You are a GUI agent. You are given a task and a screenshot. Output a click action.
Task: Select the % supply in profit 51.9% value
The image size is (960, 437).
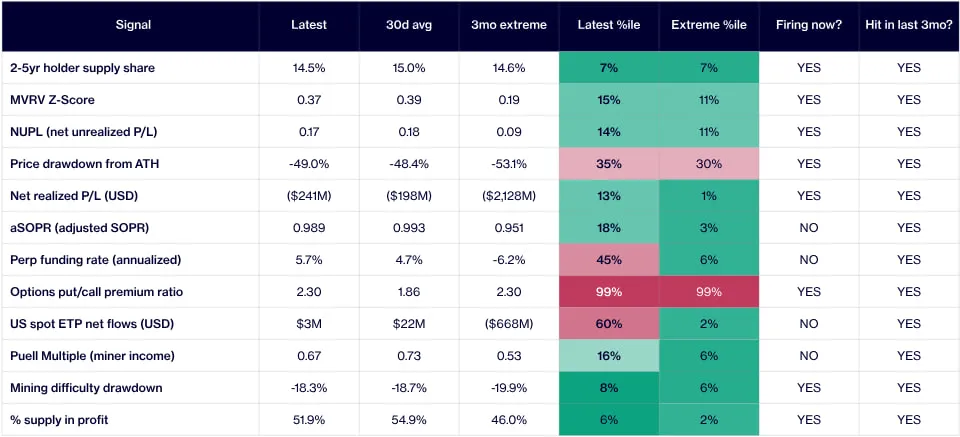click(x=309, y=420)
